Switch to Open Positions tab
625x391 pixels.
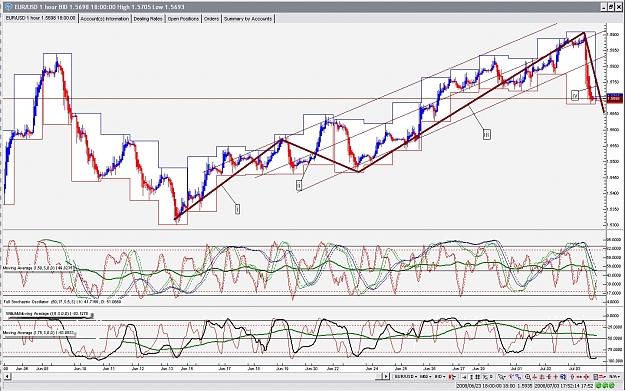click(x=183, y=19)
